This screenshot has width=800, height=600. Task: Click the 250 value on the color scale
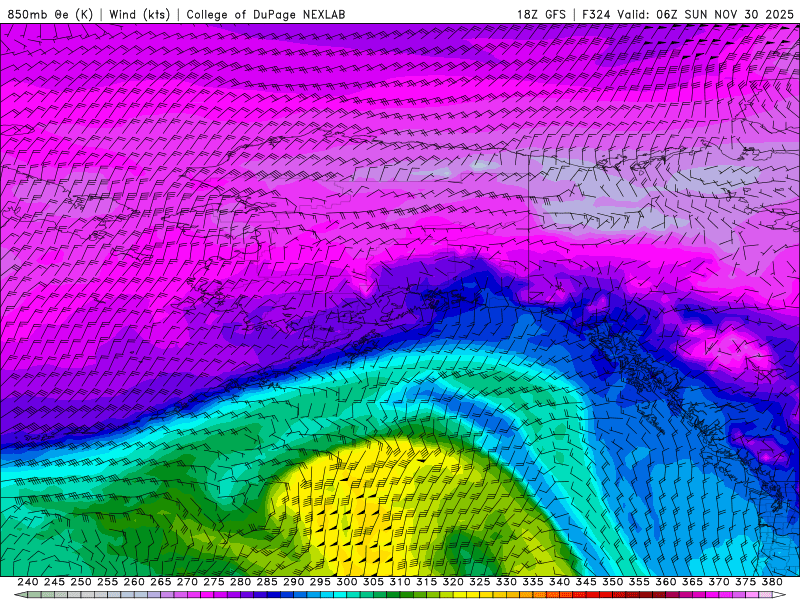81,582
